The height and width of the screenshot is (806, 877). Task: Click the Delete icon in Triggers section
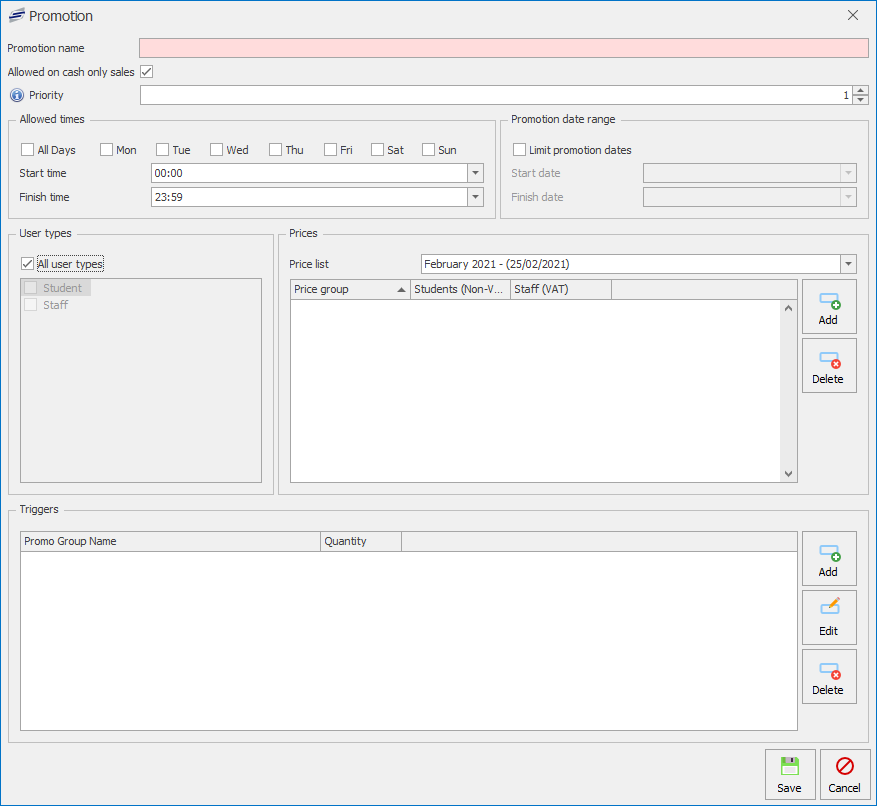829,670
